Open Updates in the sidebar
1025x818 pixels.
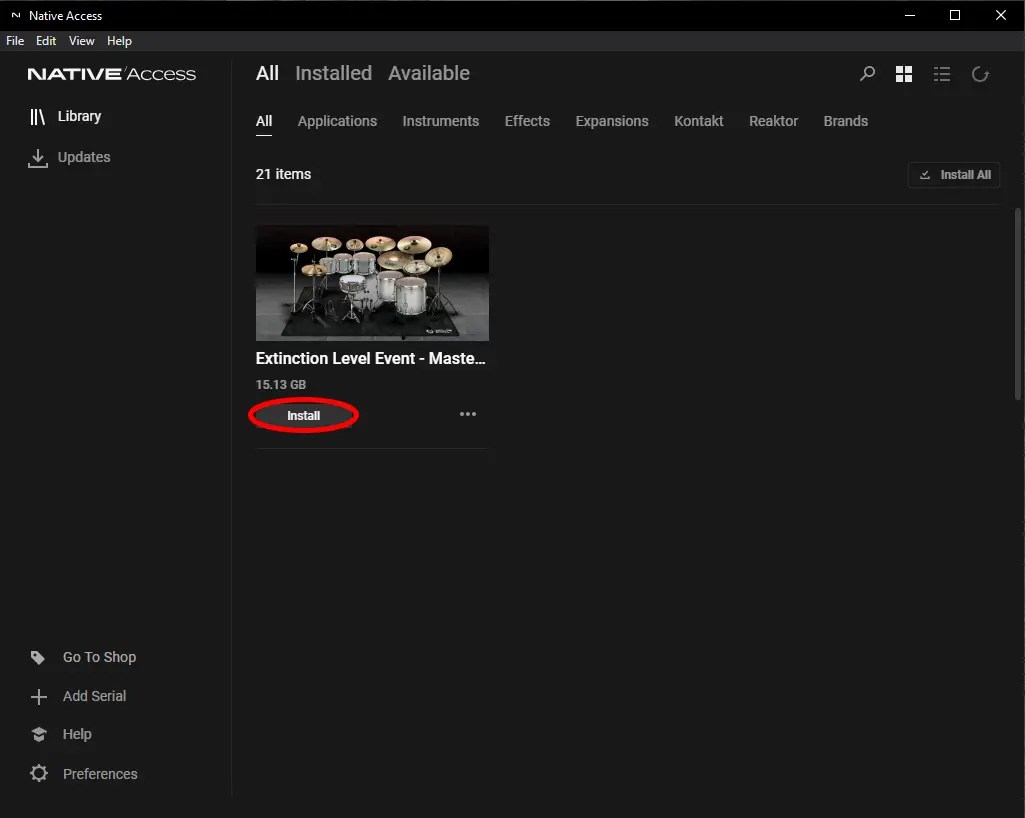click(x=69, y=158)
